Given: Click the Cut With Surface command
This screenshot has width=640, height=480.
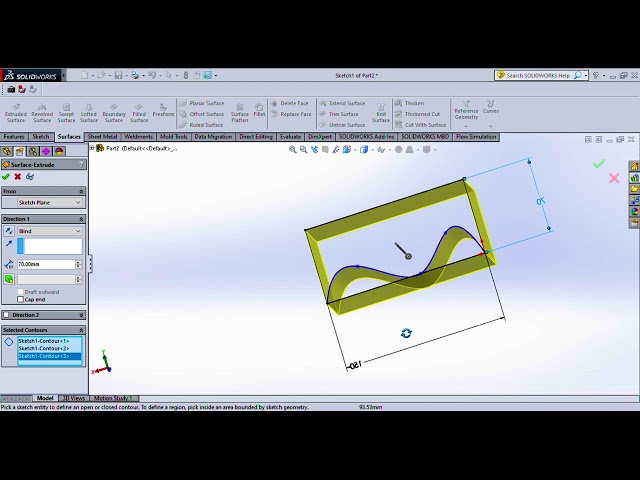Looking at the screenshot, I should pyautogui.click(x=421, y=125).
